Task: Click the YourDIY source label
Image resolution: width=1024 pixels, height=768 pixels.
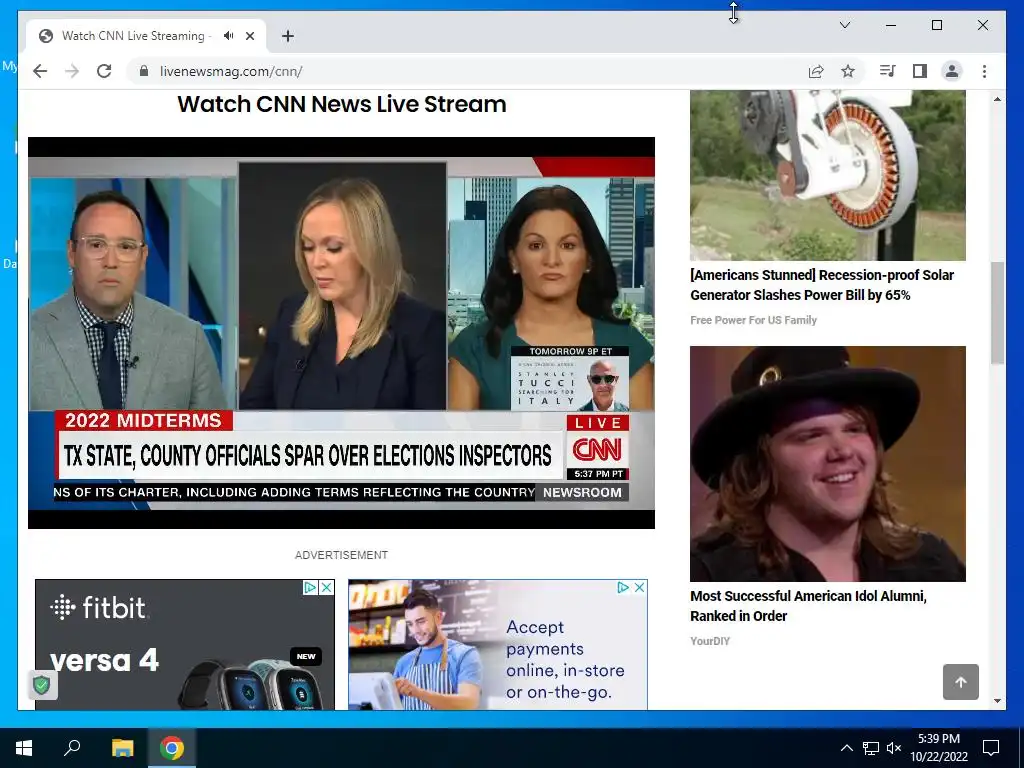Action: point(710,641)
